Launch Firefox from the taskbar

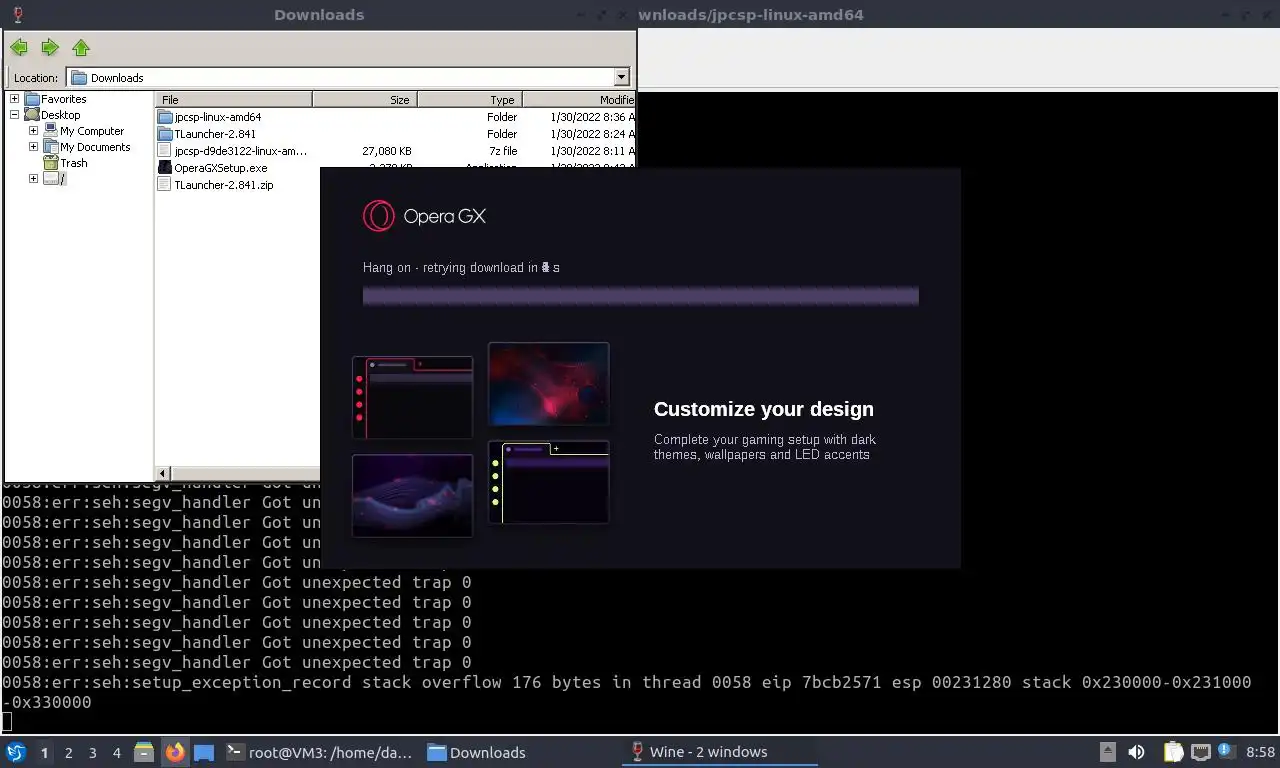click(x=175, y=752)
